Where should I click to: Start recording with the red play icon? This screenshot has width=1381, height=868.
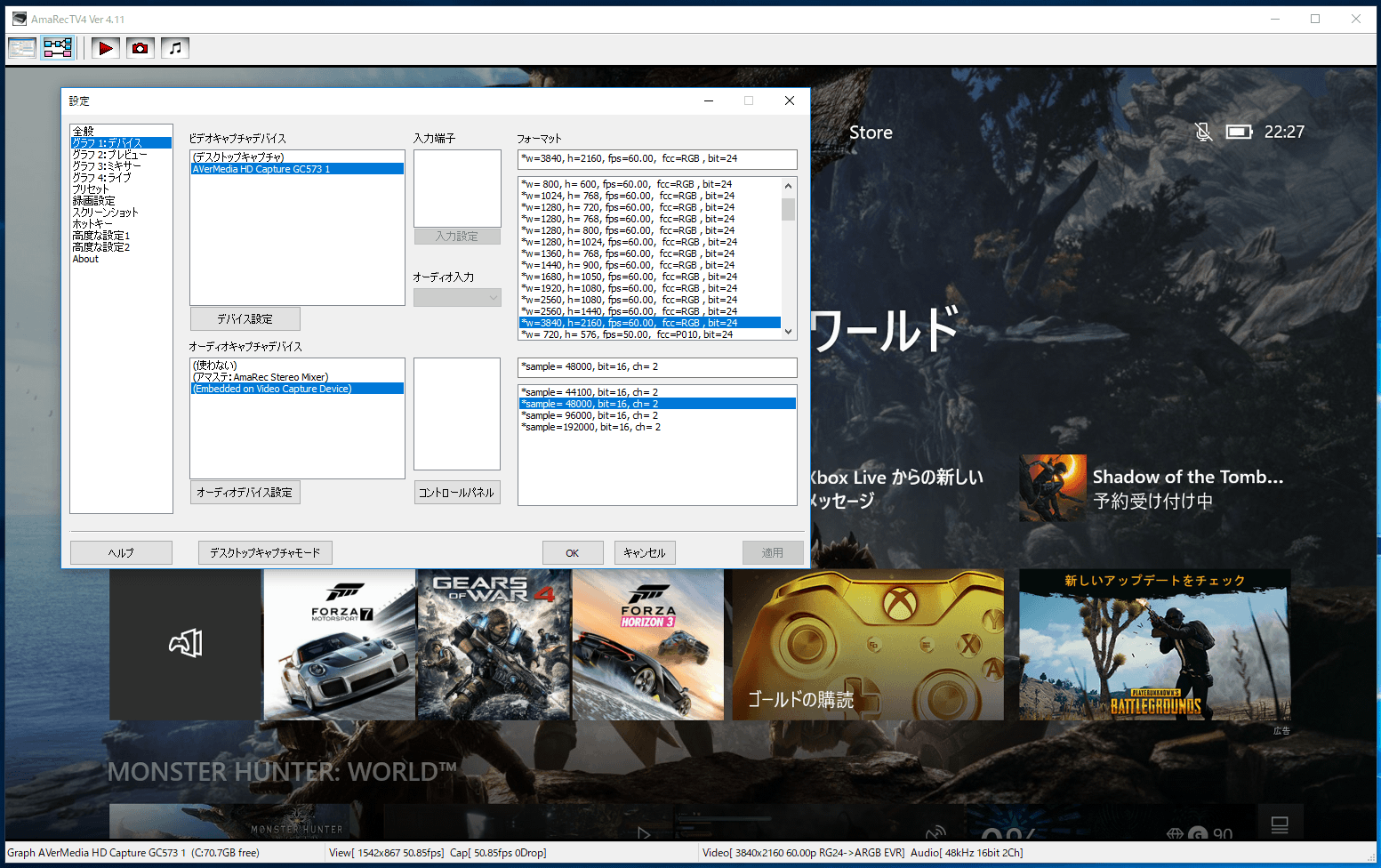[105, 48]
